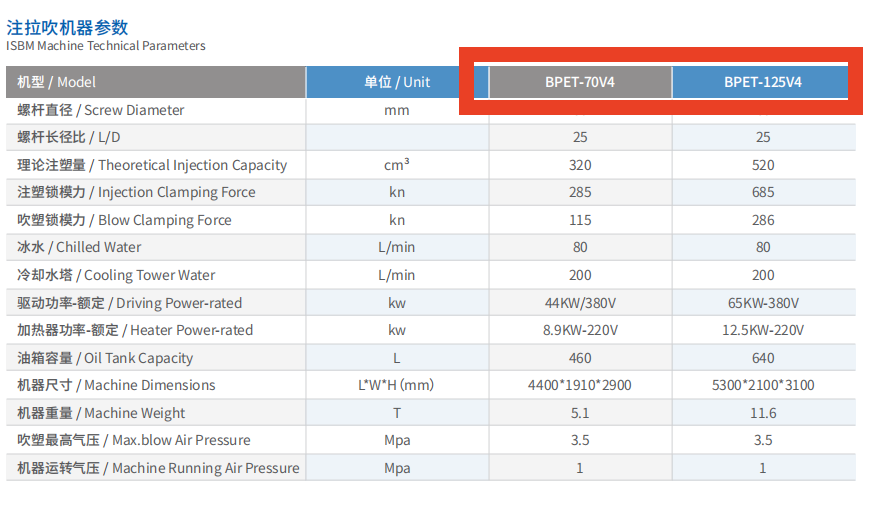Click the injection capacity value 320
882x510 pixels.
coord(580,165)
